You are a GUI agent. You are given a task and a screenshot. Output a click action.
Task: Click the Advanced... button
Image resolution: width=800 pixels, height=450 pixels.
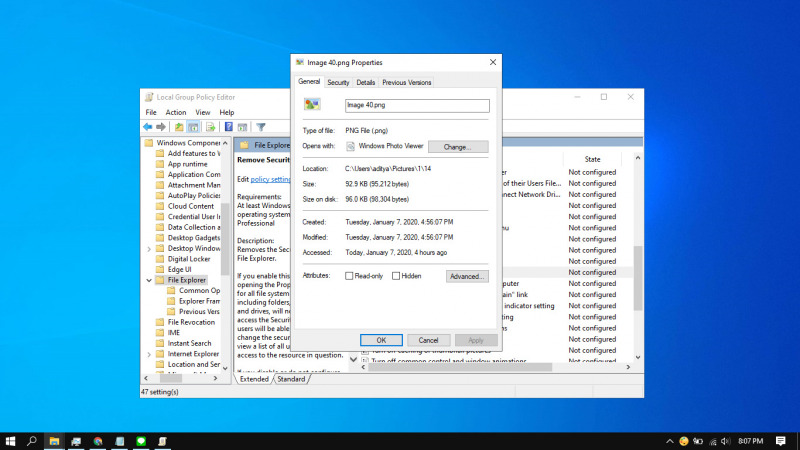pos(467,277)
